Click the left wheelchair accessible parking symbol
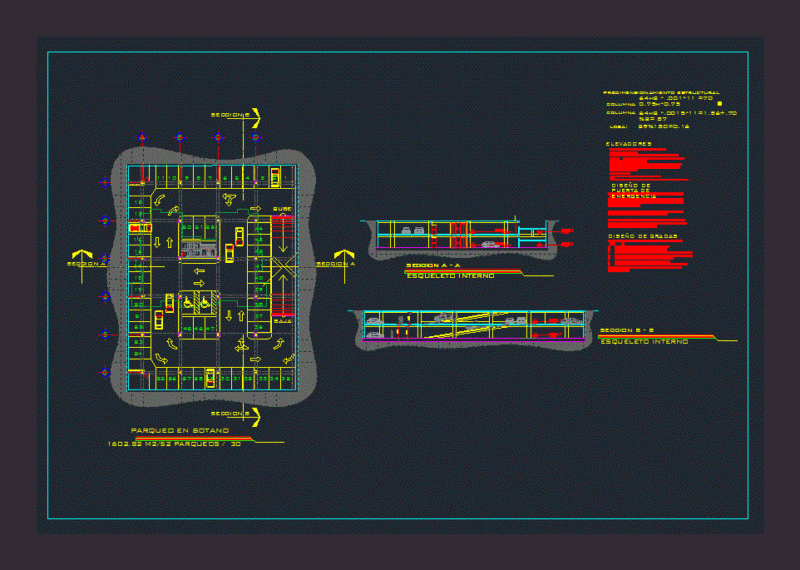This screenshot has height=570, width=800. [x=188, y=304]
